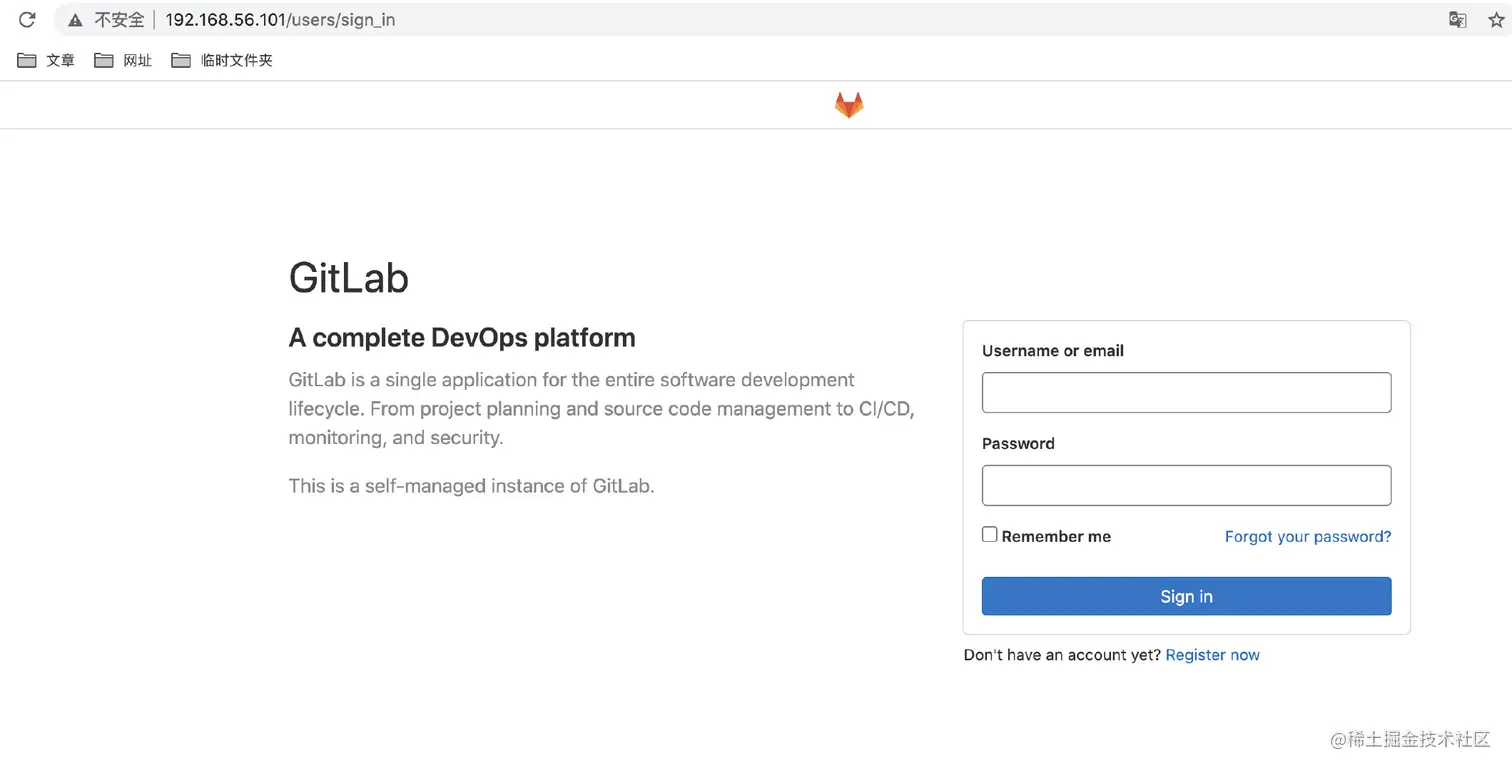
Task: Click the not-secure warning triangle icon
Action: coord(75,20)
